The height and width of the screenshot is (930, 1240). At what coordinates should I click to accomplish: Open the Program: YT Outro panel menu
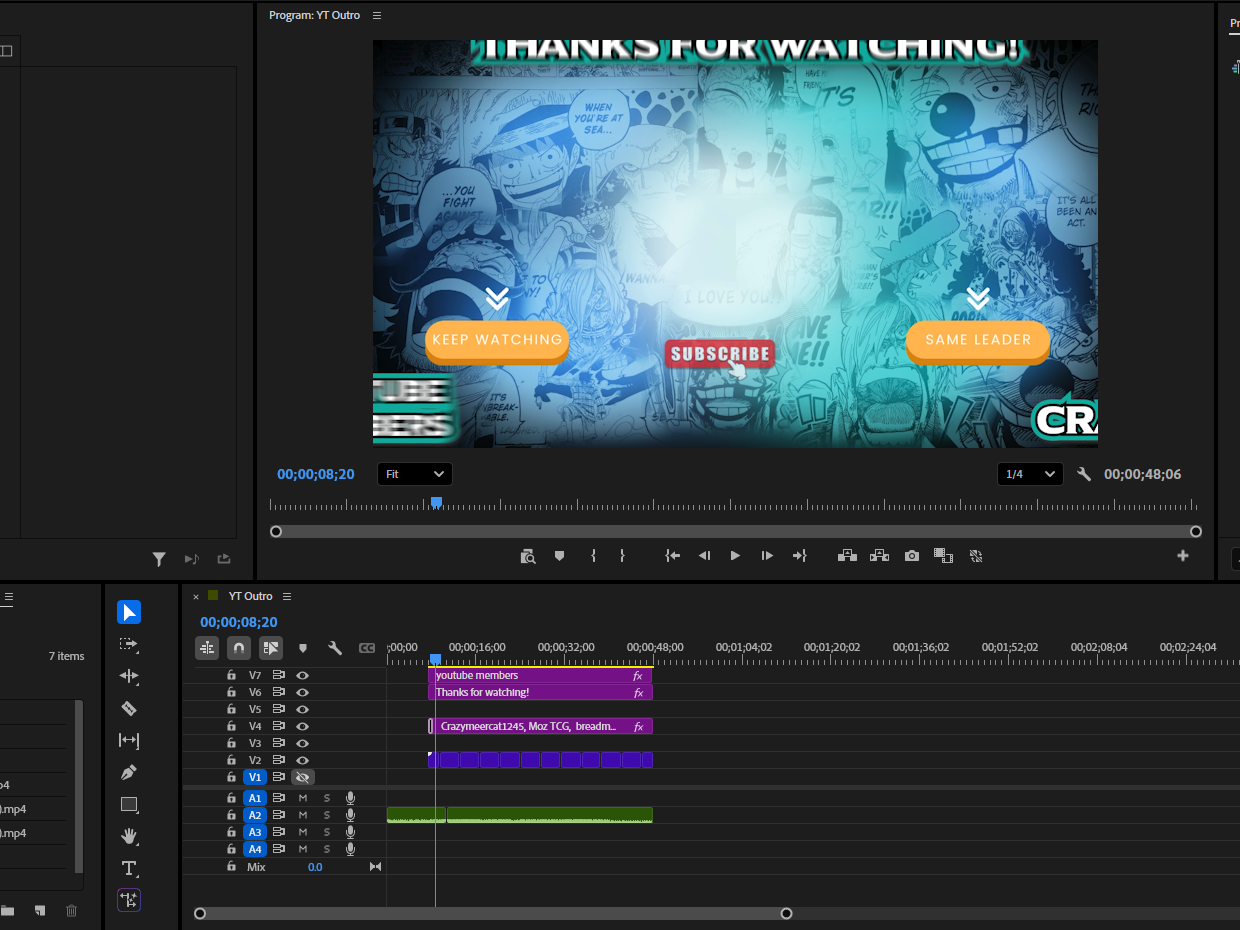tap(377, 15)
